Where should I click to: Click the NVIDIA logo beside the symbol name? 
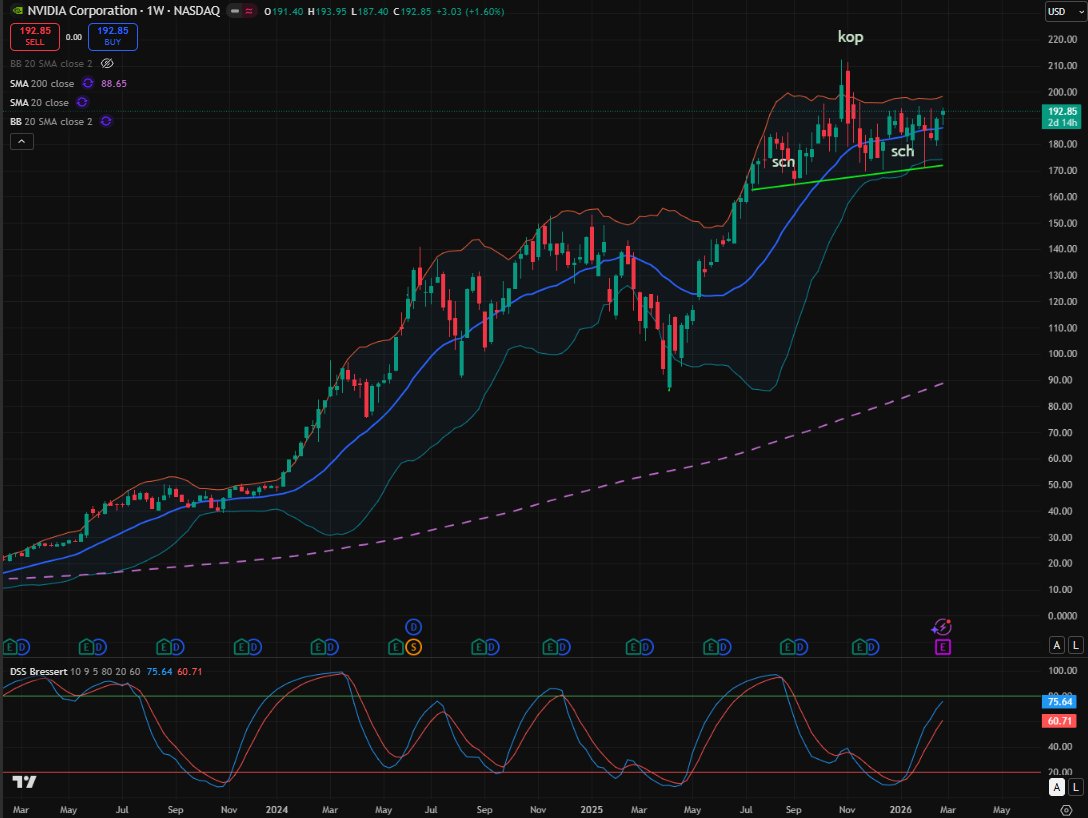(17, 11)
